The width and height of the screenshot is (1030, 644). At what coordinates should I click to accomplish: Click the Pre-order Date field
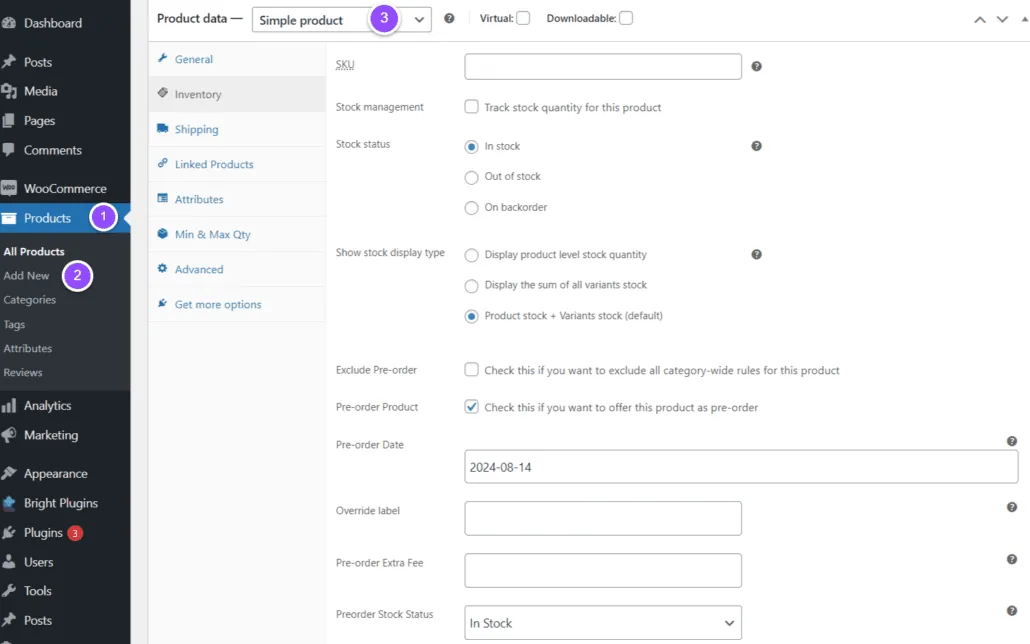[x=741, y=467]
